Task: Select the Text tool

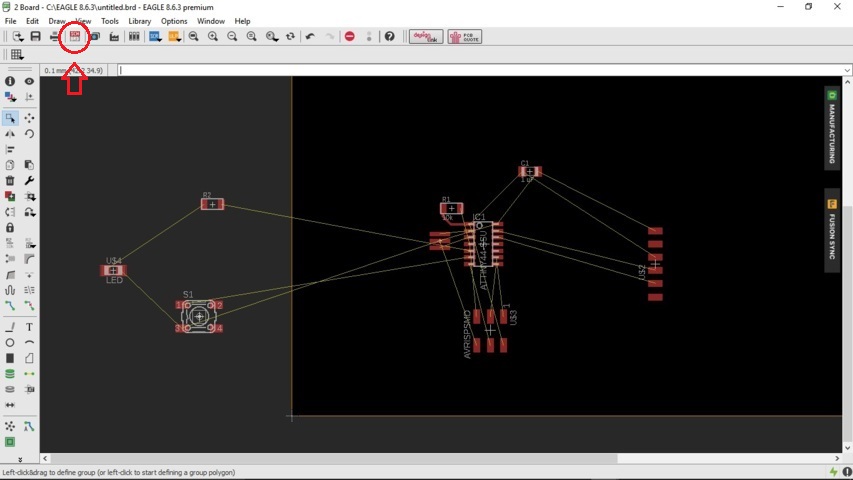Action: click(29, 327)
